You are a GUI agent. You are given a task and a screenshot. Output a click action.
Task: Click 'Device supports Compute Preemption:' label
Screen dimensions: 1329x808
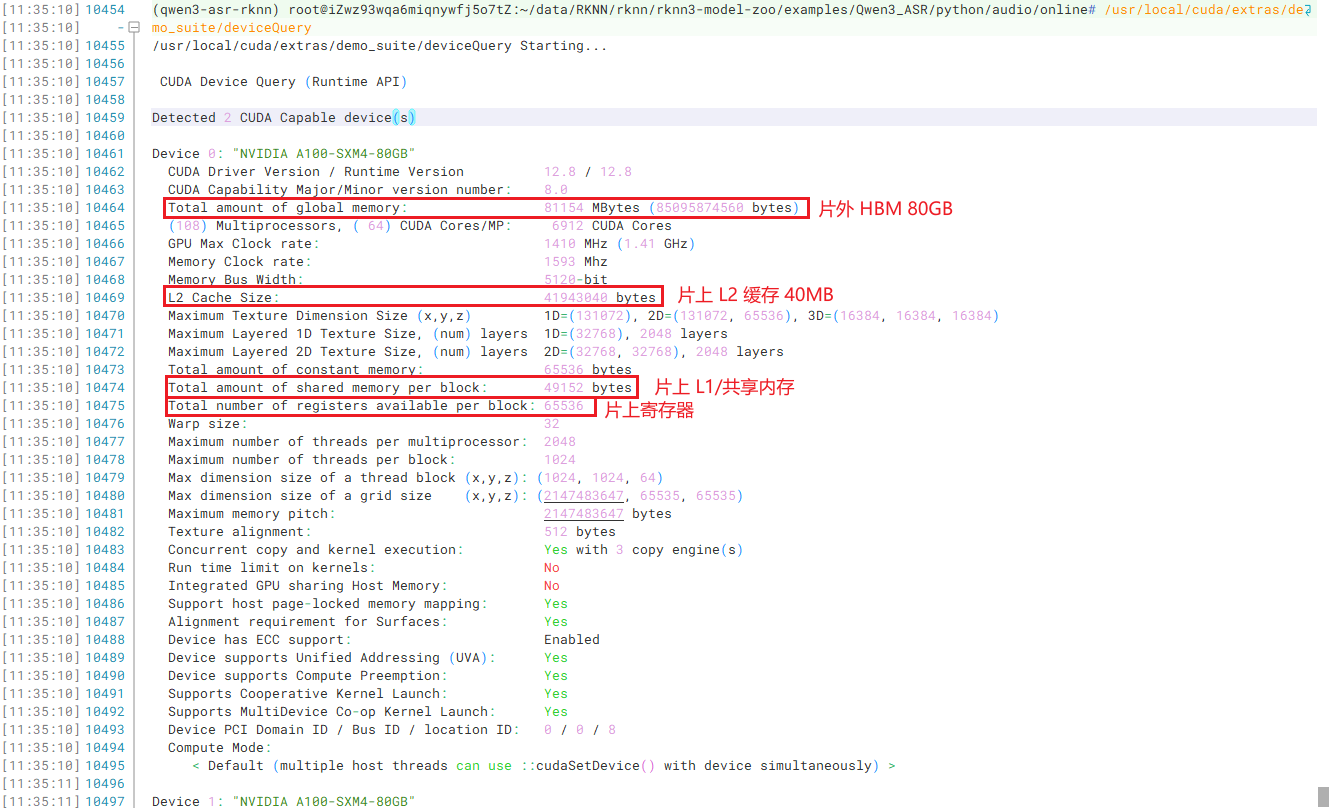(x=308, y=676)
